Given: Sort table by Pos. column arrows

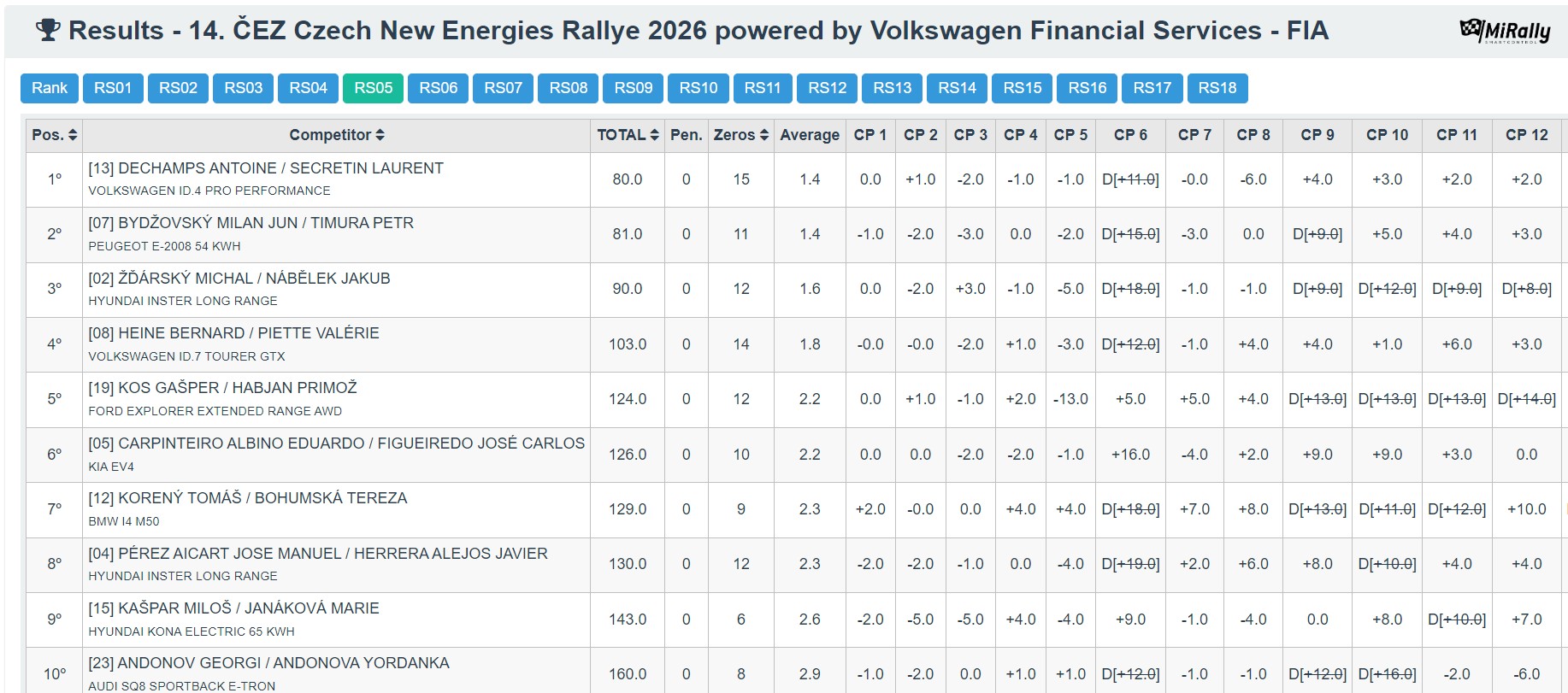Looking at the screenshot, I should pyautogui.click(x=73, y=135).
